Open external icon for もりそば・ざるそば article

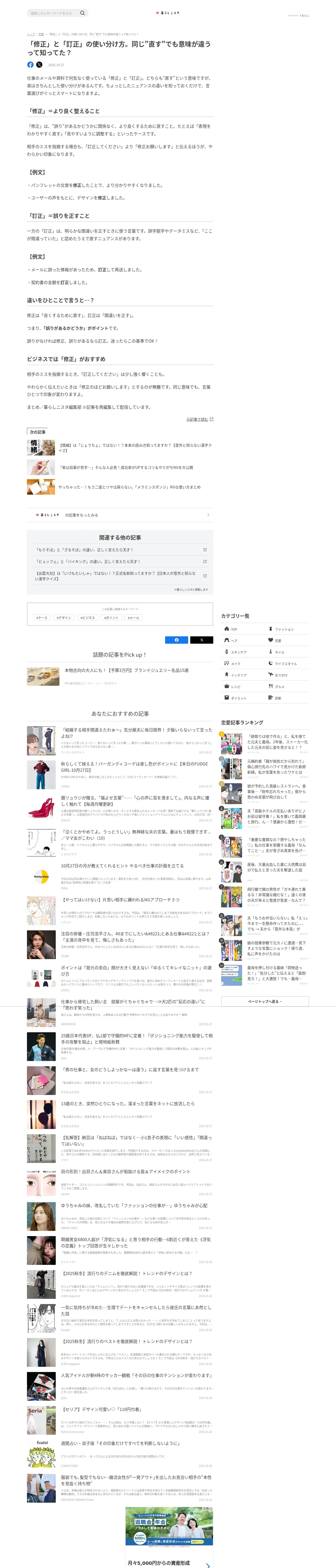[x=205, y=550]
